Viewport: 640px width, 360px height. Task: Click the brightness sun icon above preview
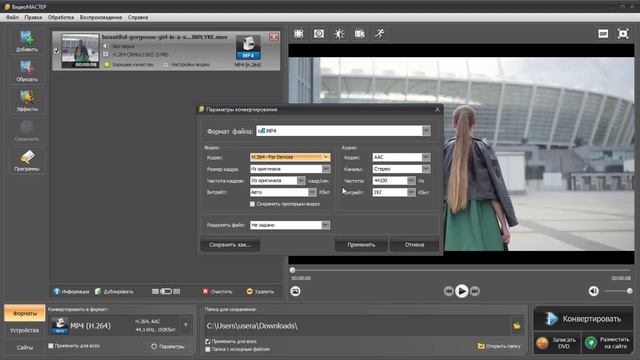click(339, 34)
